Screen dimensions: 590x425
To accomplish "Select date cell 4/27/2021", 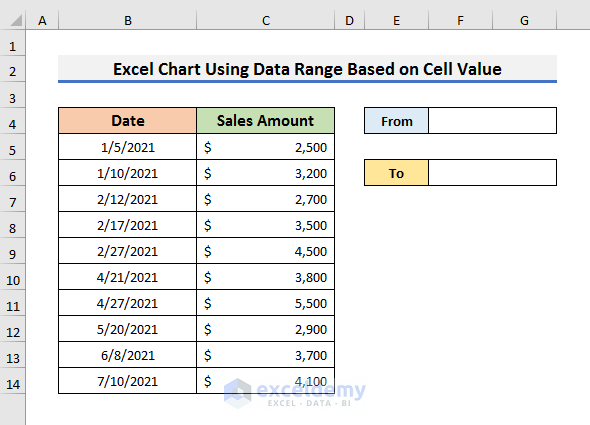I will coord(128,303).
